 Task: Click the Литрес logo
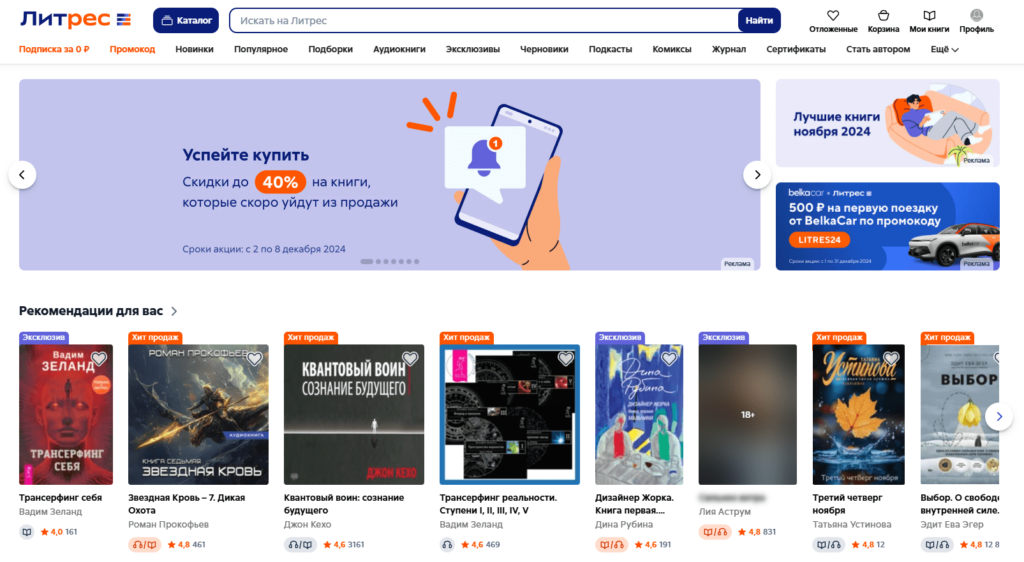(75, 20)
